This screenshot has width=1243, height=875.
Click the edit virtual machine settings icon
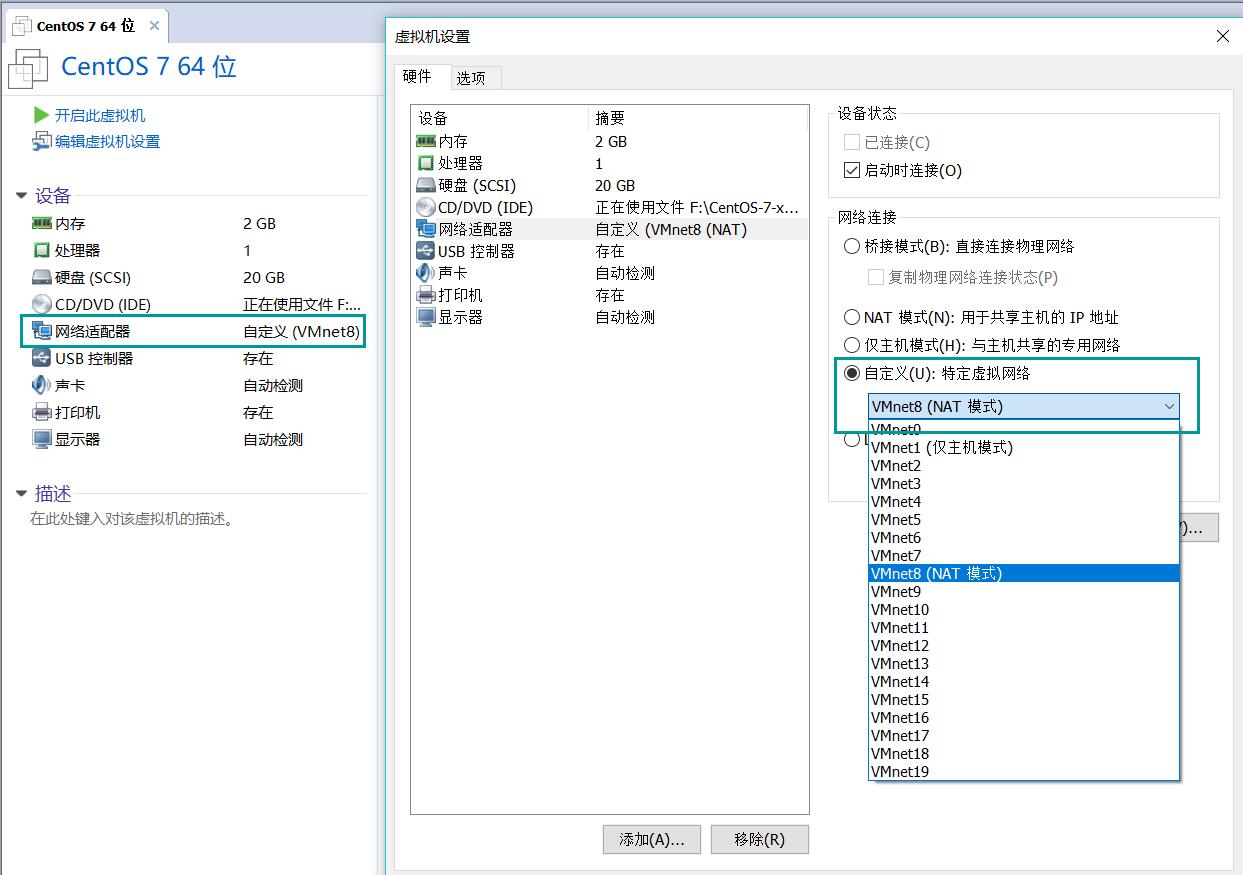(x=41, y=141)
